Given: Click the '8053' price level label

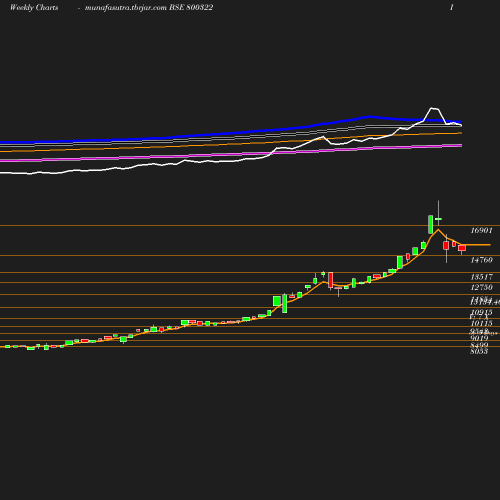Looking at the screenshot, I should point(479,351).
